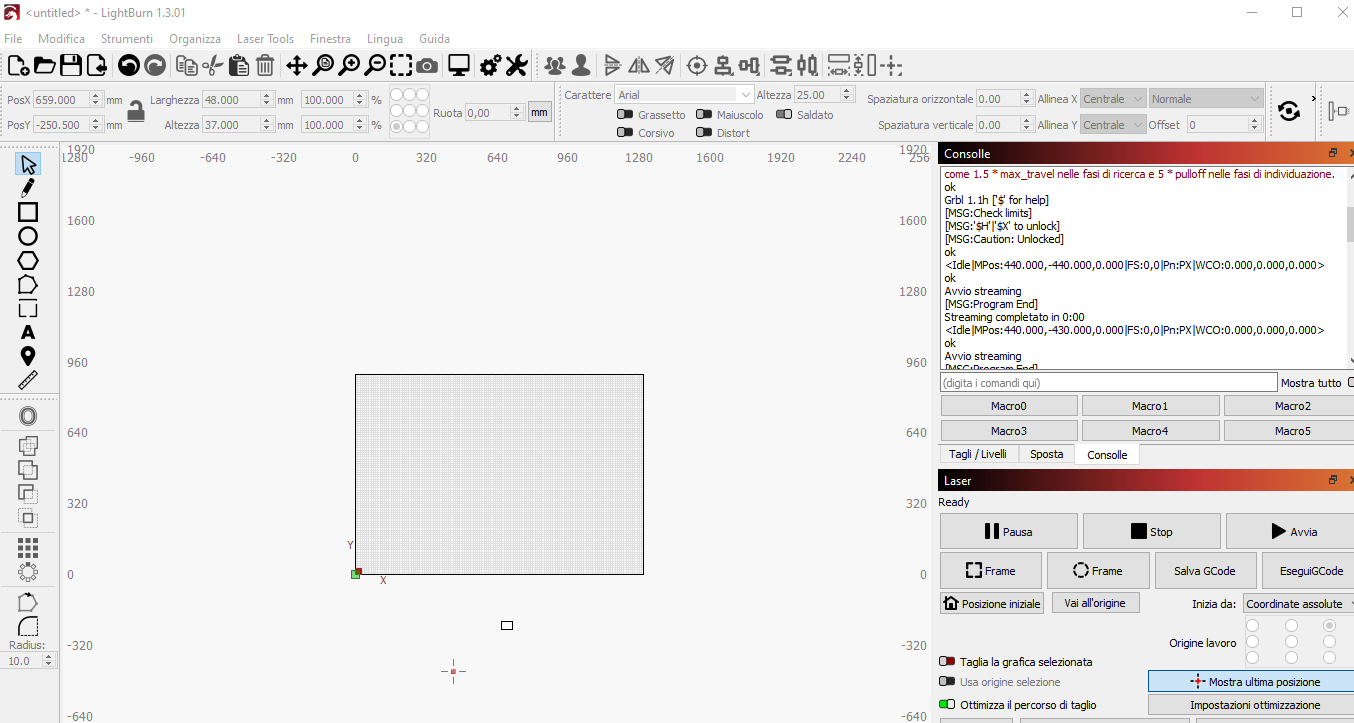
Task: Disable Ottimizza il percorso di taglio
Action: (x=946, y=705)
